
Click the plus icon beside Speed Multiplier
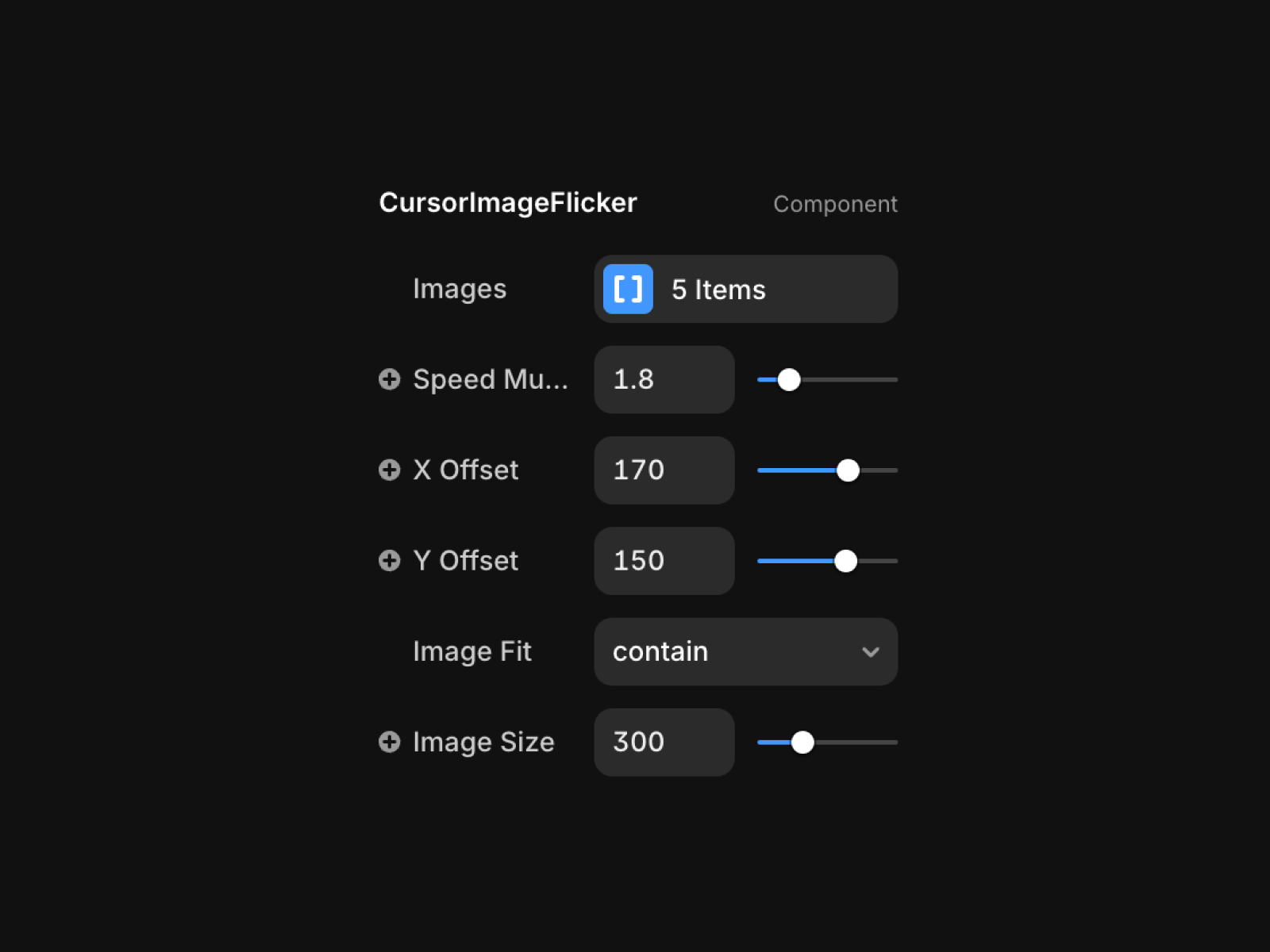[x=389, y=379]
